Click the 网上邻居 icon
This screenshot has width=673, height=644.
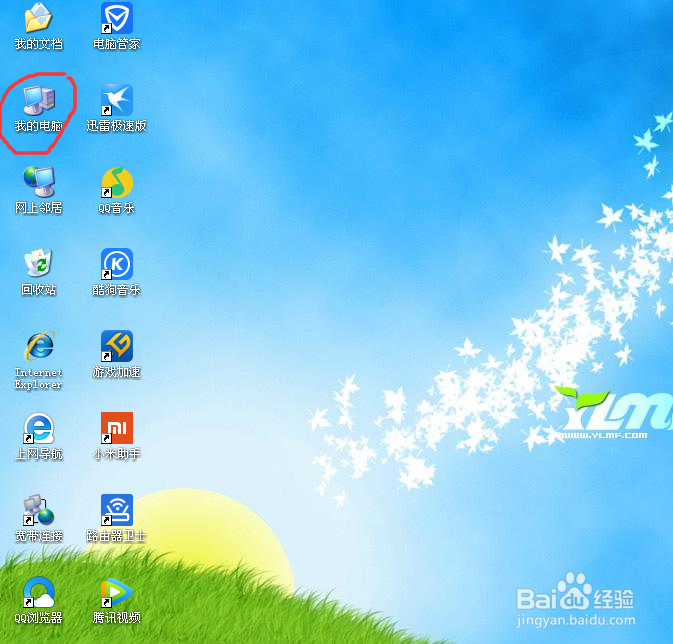(x=39, y=182)
